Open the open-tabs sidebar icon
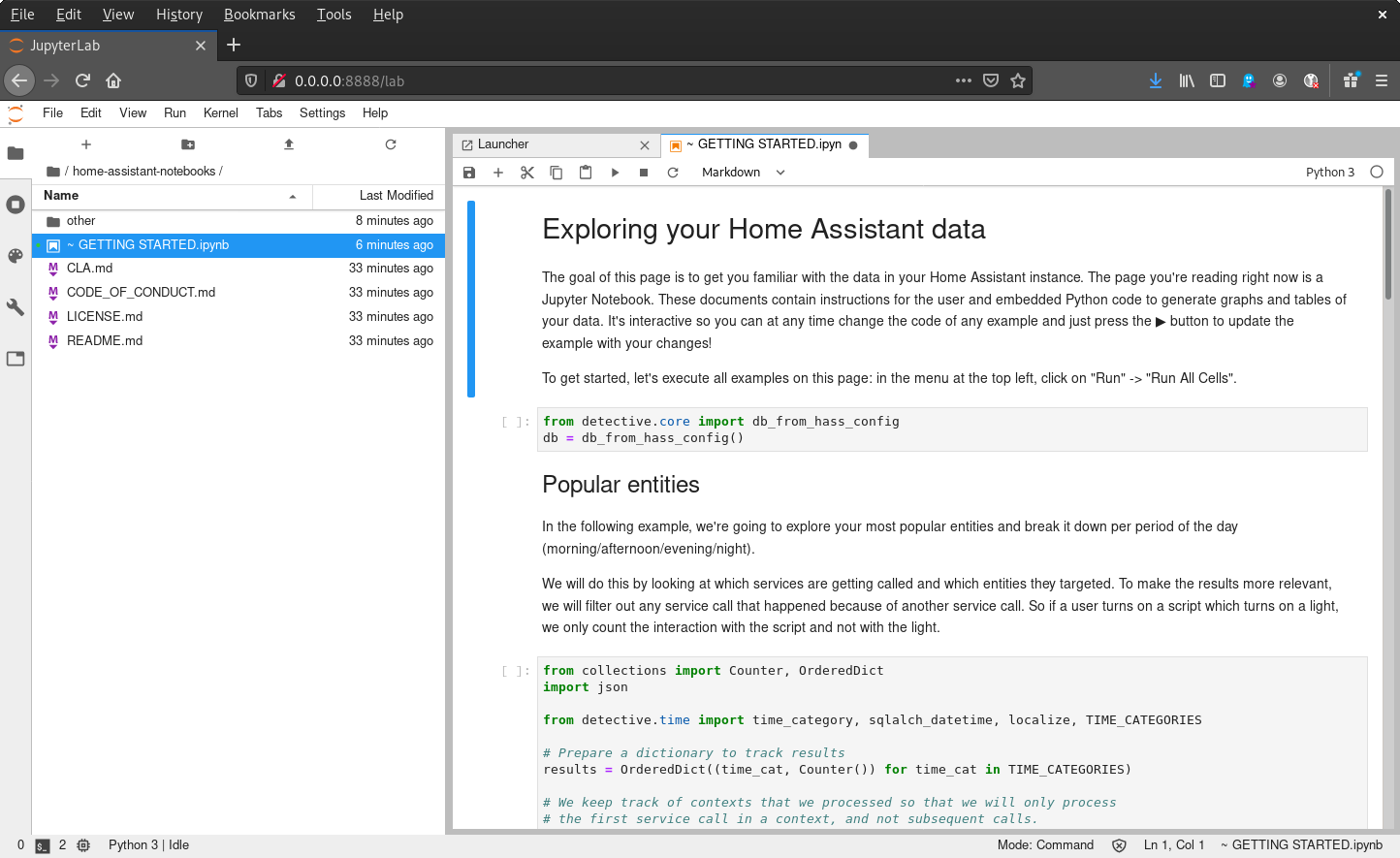Viewport: 1400px width, 858px height. pyautogui.click(x=16, y=359)
